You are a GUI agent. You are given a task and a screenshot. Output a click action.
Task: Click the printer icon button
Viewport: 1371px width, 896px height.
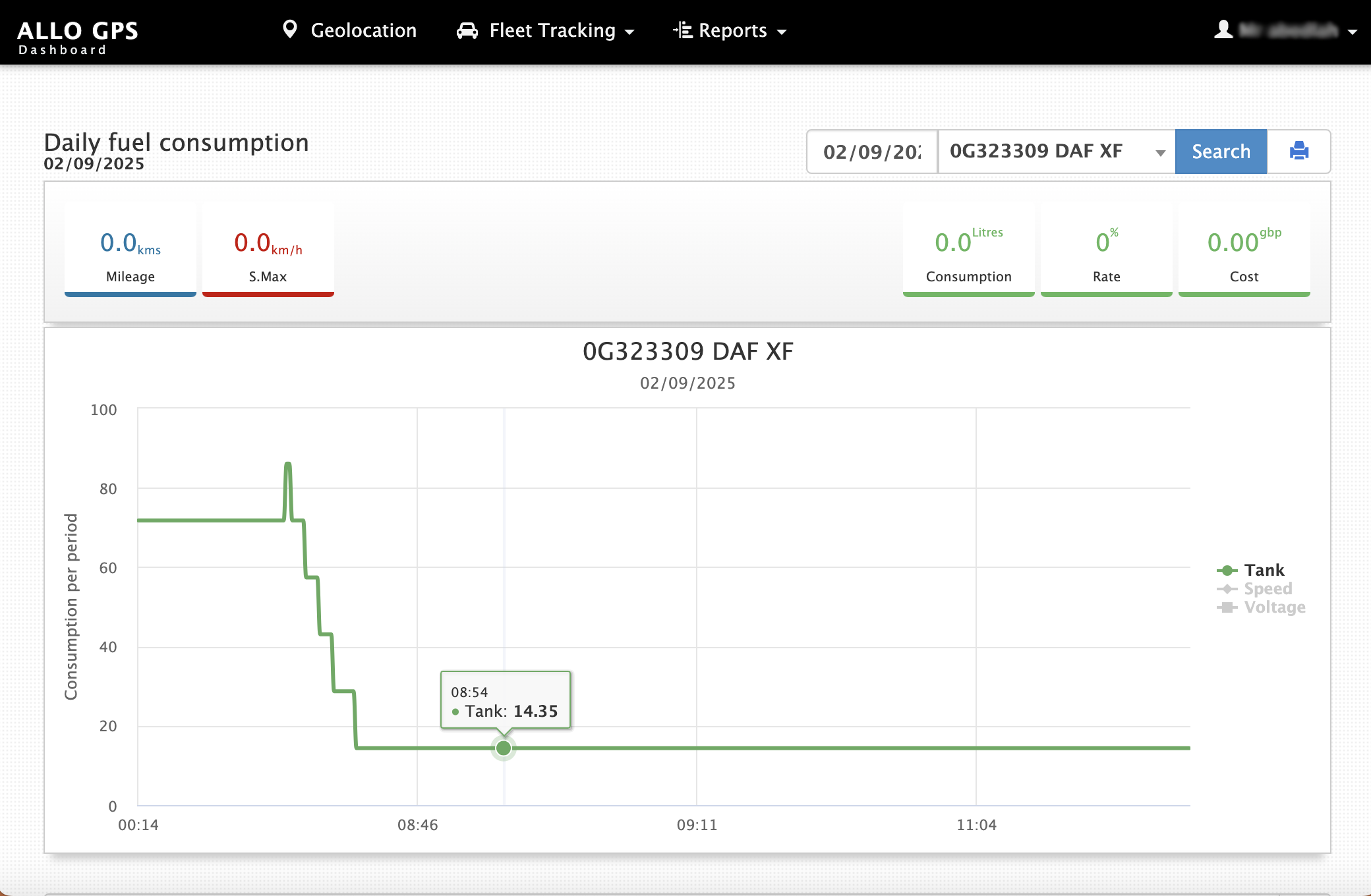tap(1298, 152)
